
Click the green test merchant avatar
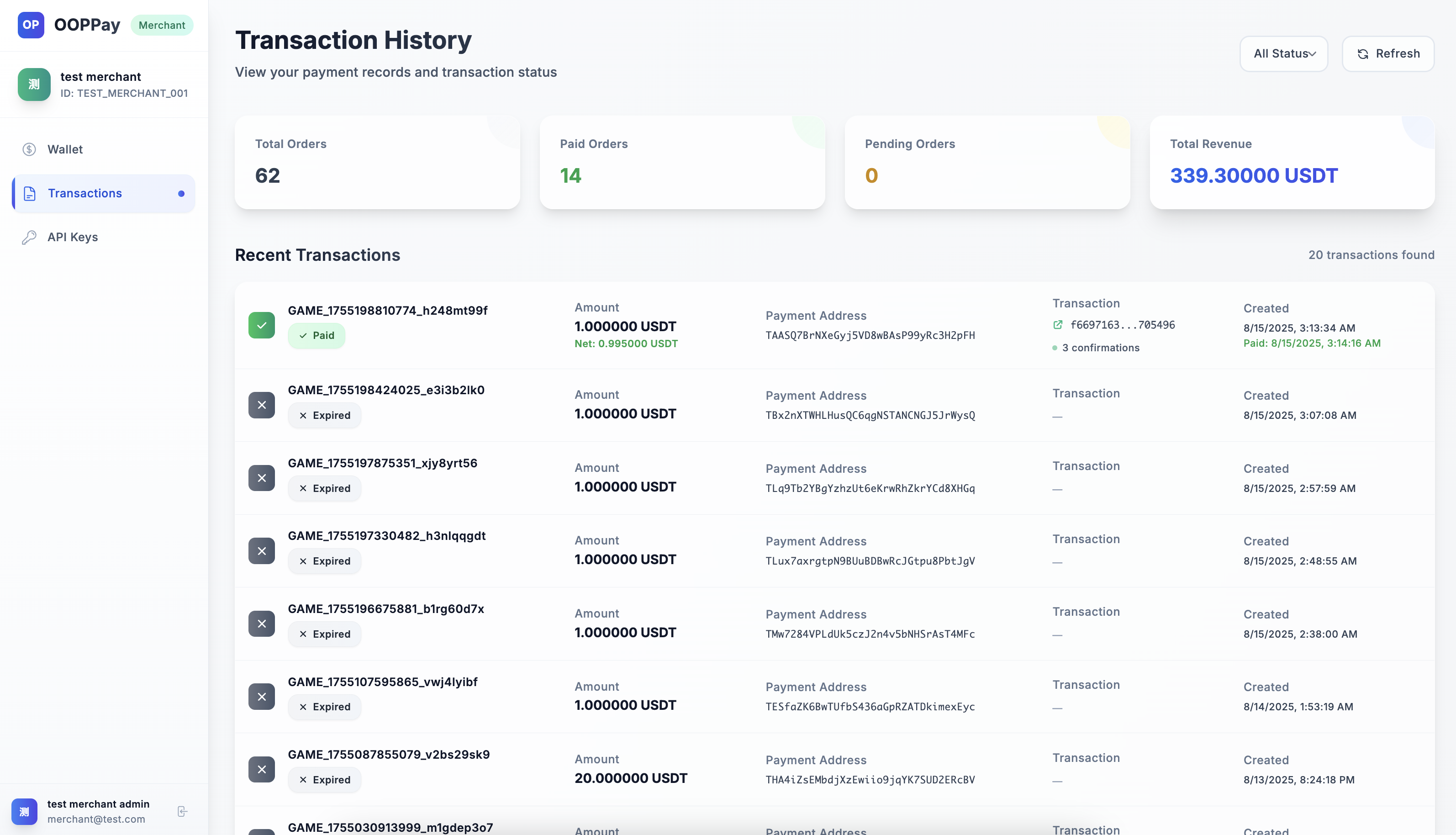pyautogui.click(x=34, y=85)
